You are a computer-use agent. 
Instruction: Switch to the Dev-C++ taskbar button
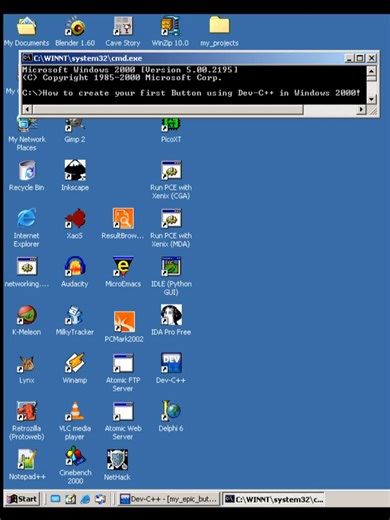[x=168, y=499]
